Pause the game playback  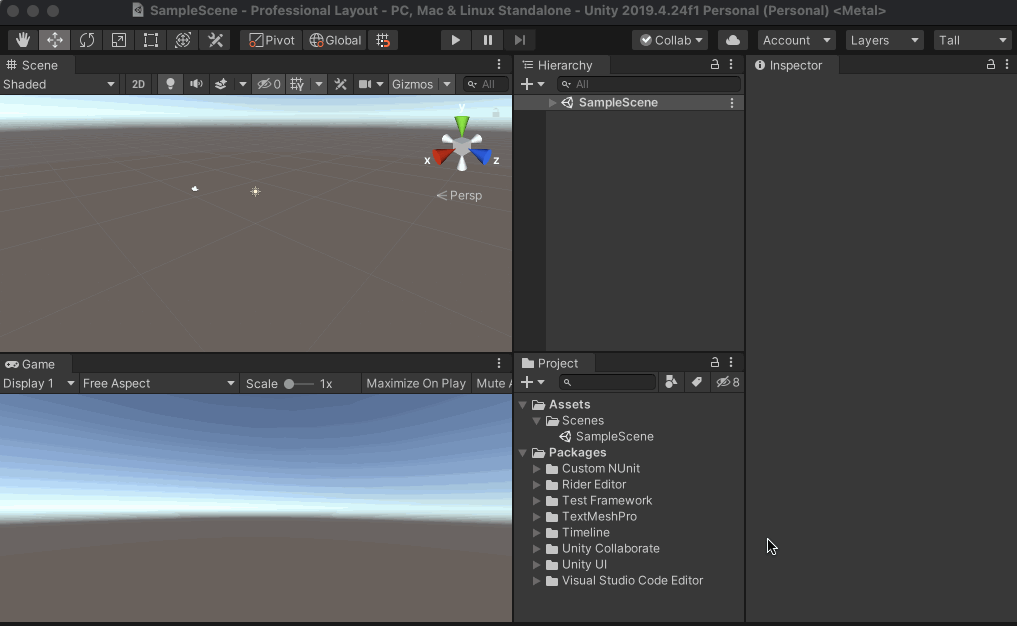click(488, 40)
